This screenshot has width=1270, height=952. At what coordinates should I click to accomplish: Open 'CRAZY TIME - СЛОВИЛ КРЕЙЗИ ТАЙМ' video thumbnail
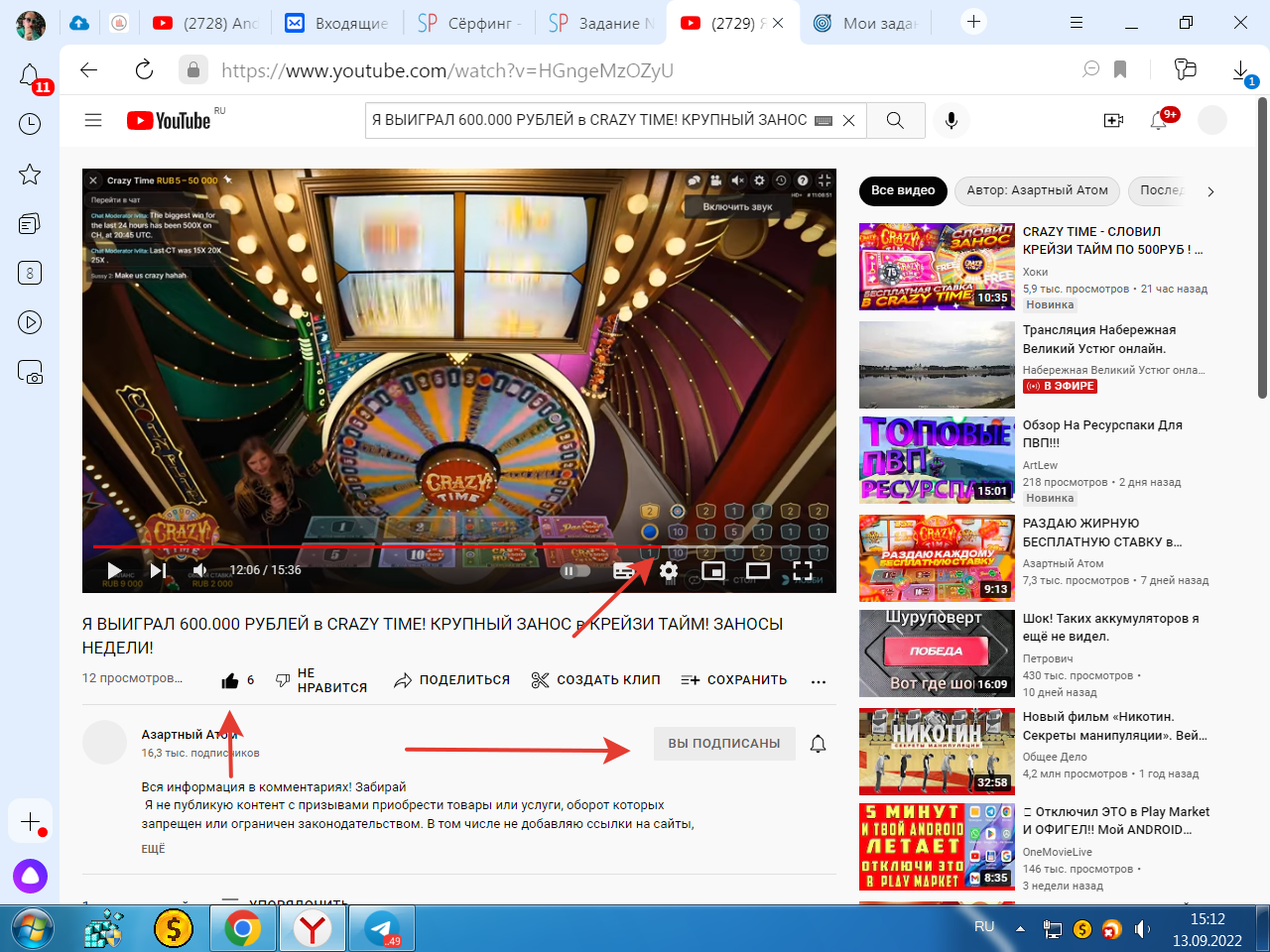coord(937,267)
